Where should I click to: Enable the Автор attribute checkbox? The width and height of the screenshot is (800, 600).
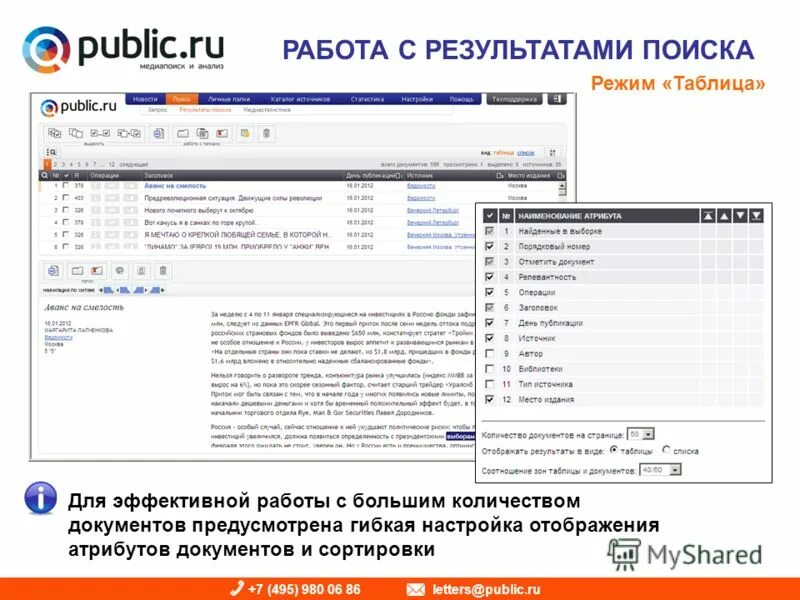click(489, 354)
